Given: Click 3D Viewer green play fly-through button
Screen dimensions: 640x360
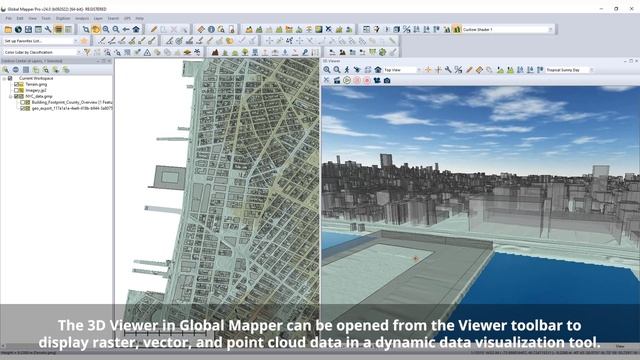Looking at the screenshot, I should pos(347,80).
